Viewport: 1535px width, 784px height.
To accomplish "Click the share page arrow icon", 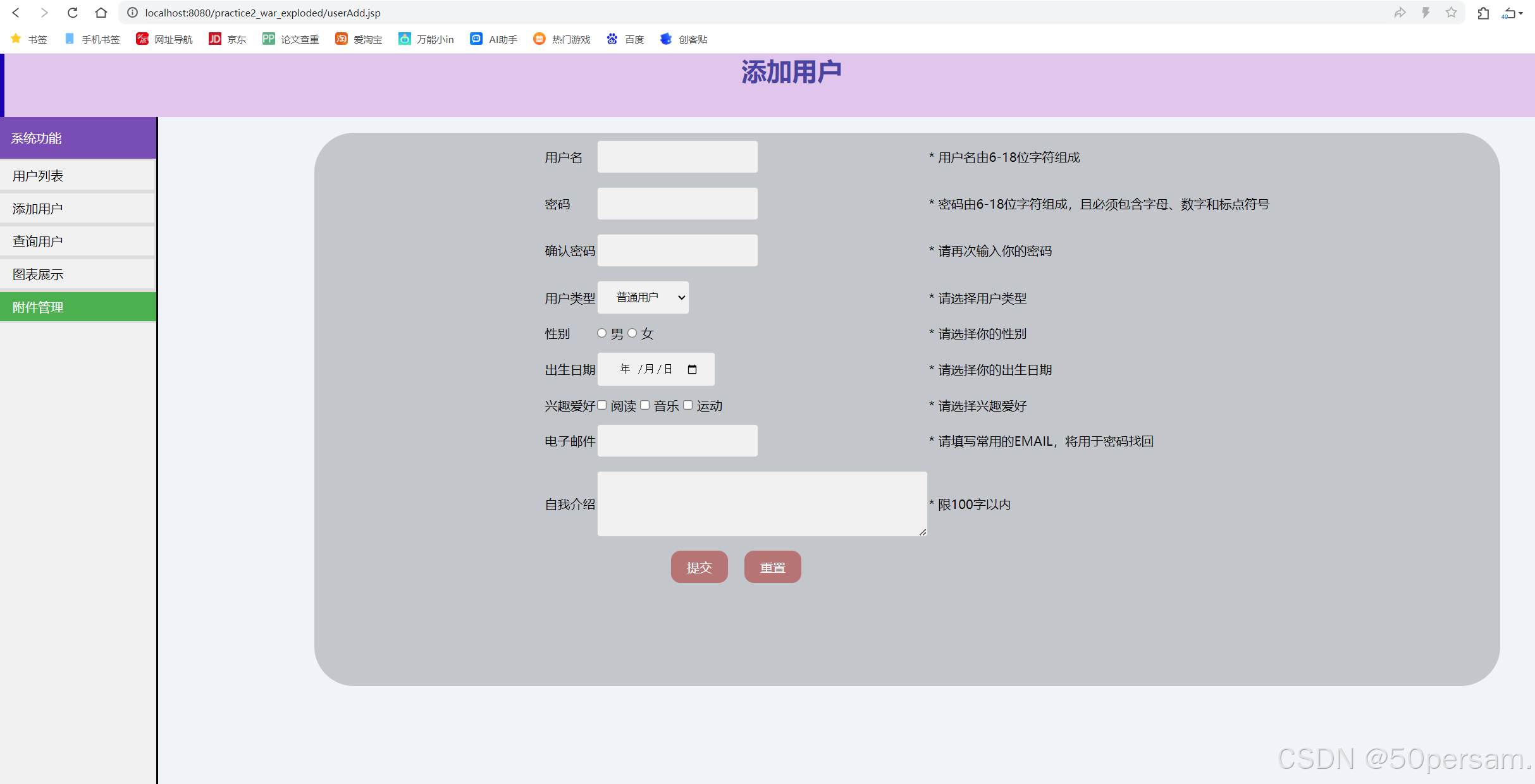I will 1400,13.
